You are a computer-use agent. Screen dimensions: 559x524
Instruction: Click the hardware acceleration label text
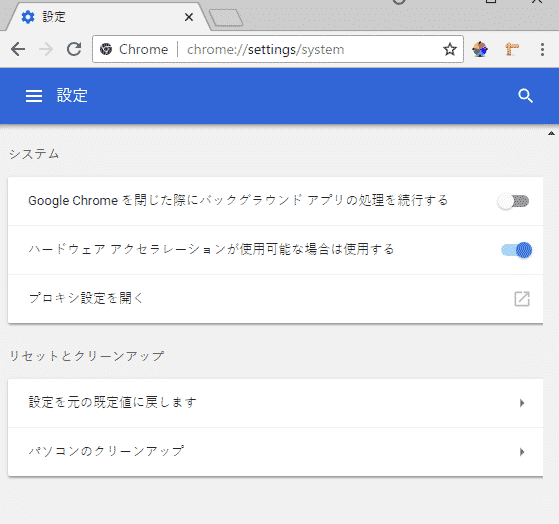coord(211,249)
